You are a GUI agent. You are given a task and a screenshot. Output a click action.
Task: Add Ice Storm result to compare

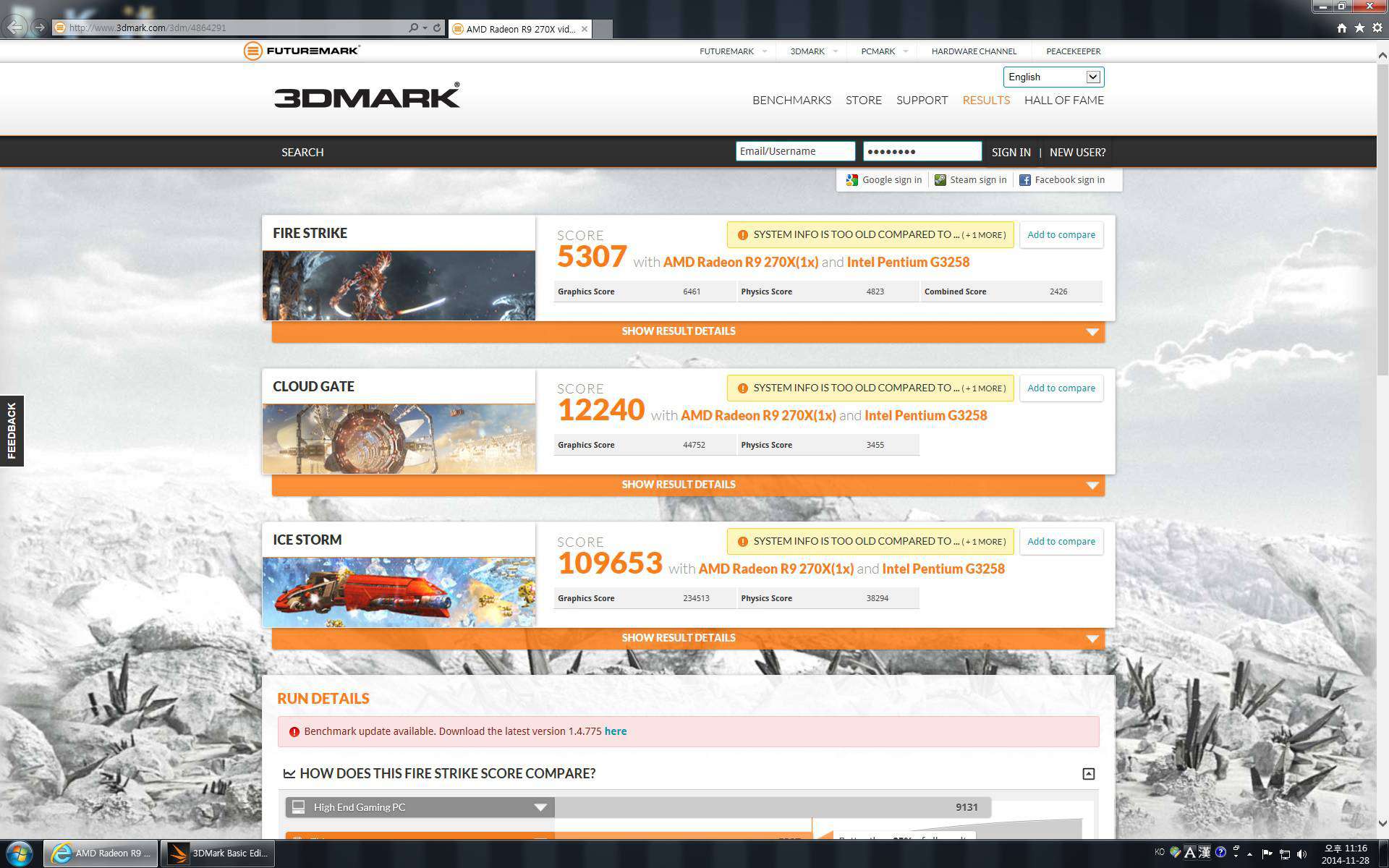tap(1061, 542)
